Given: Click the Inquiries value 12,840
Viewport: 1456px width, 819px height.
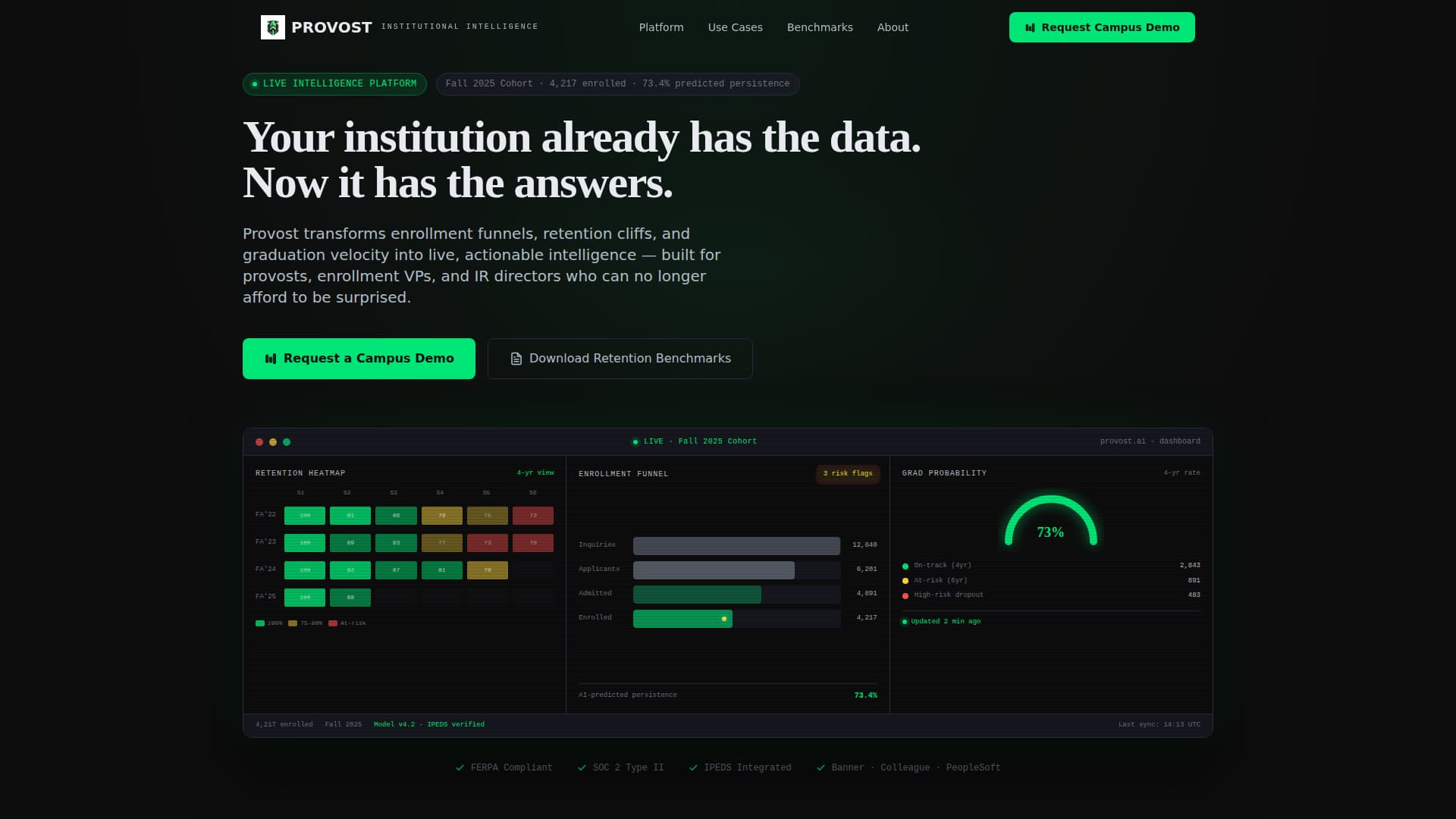Looking at the screenshot, I should [x=864, y=545].
